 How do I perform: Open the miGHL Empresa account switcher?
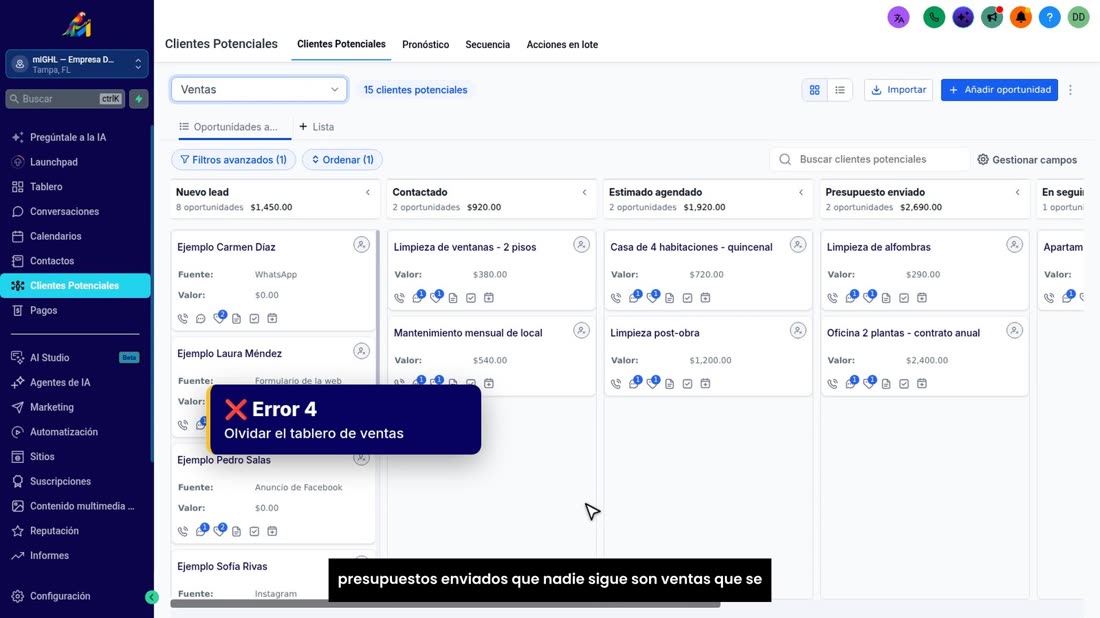point(77,65)
